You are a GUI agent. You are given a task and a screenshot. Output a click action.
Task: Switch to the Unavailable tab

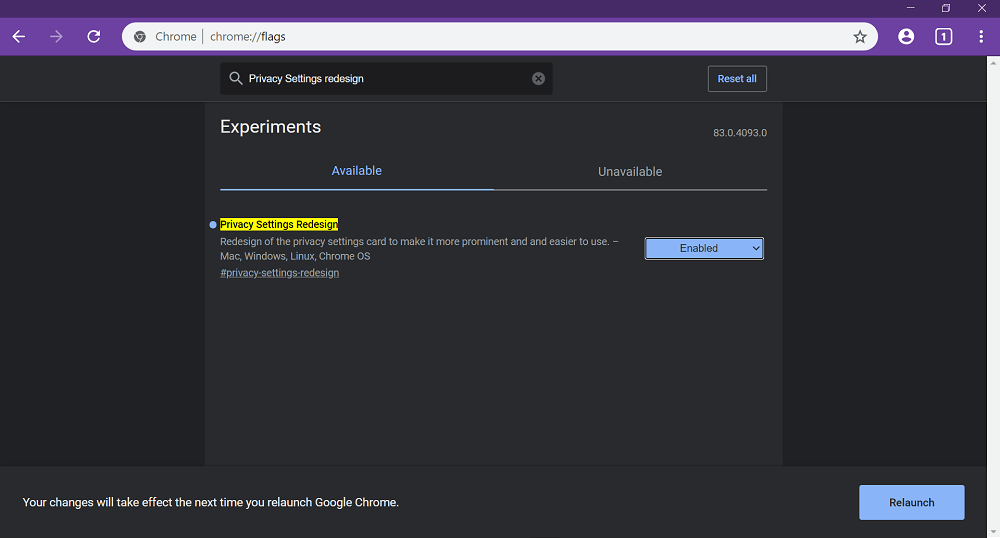coord(630,171)
